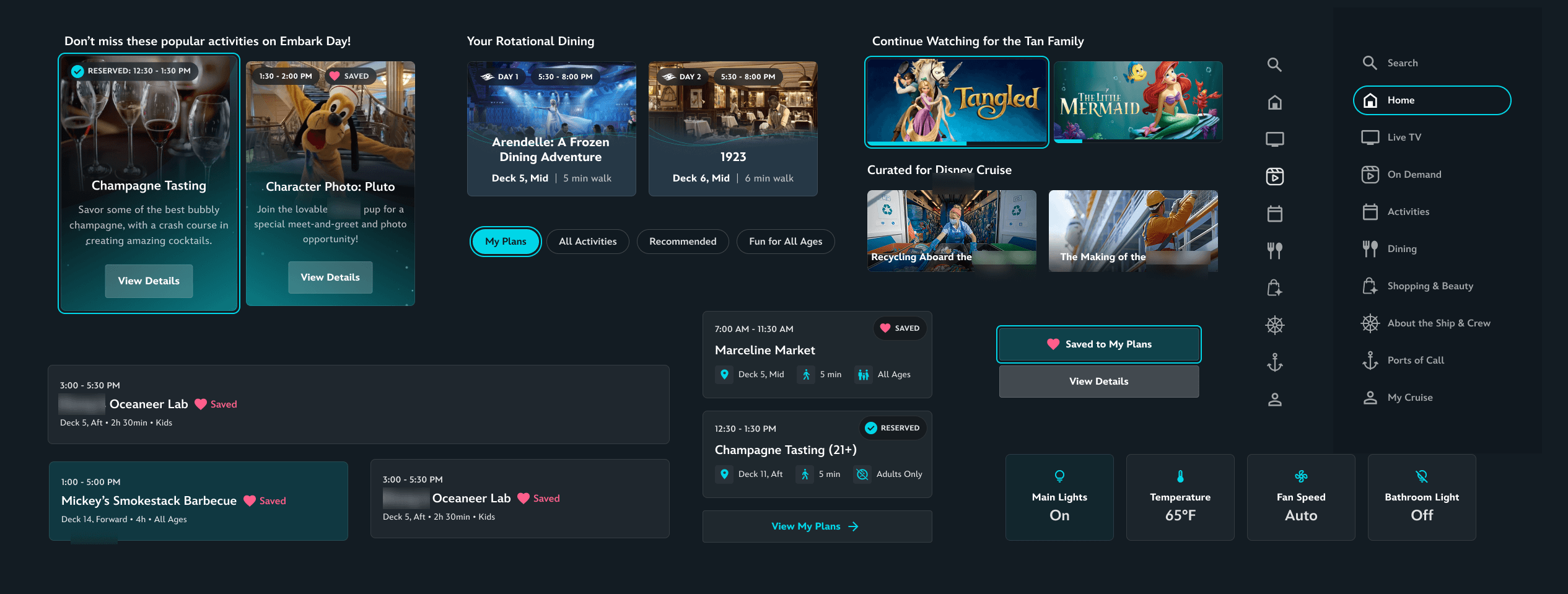Viewport: 1568px width, 594px height.
Task: Click the Day 1 ship icon badge
Action: pos(501,77)
